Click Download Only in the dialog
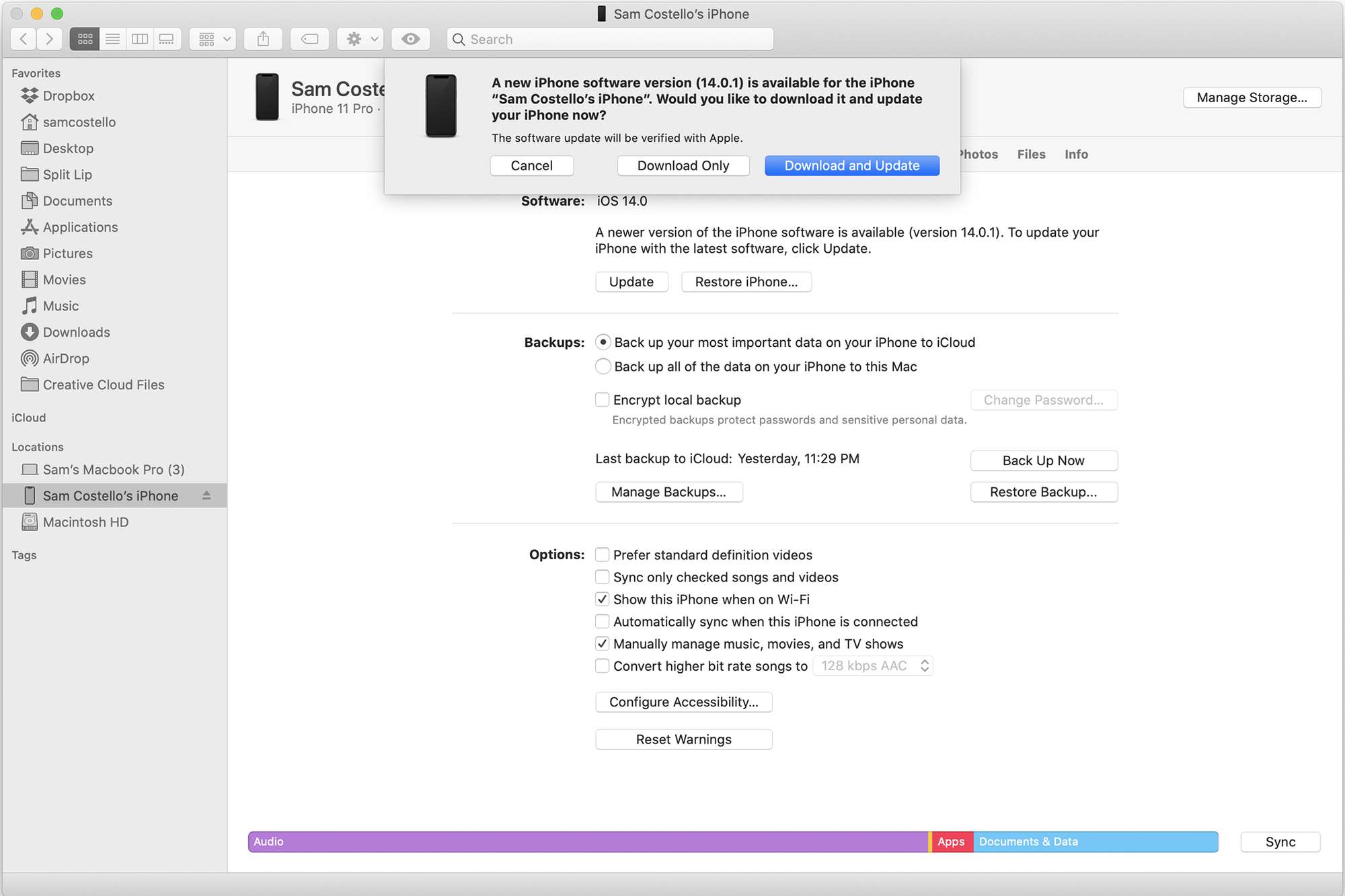1345x896 pixels. [683, 165]
